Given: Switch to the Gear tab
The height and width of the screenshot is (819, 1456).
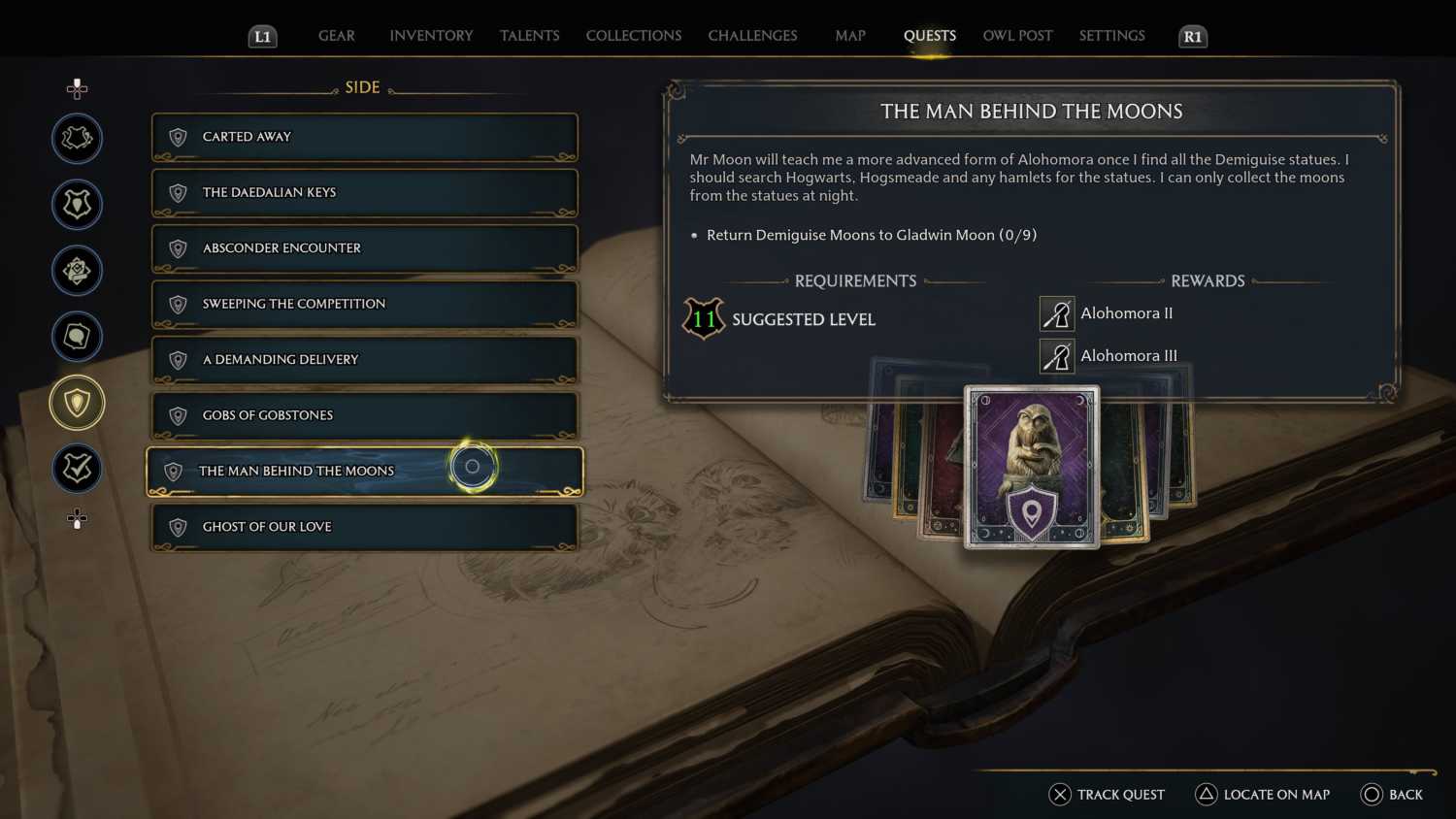Looking at the screenshot, I should 337,36.
